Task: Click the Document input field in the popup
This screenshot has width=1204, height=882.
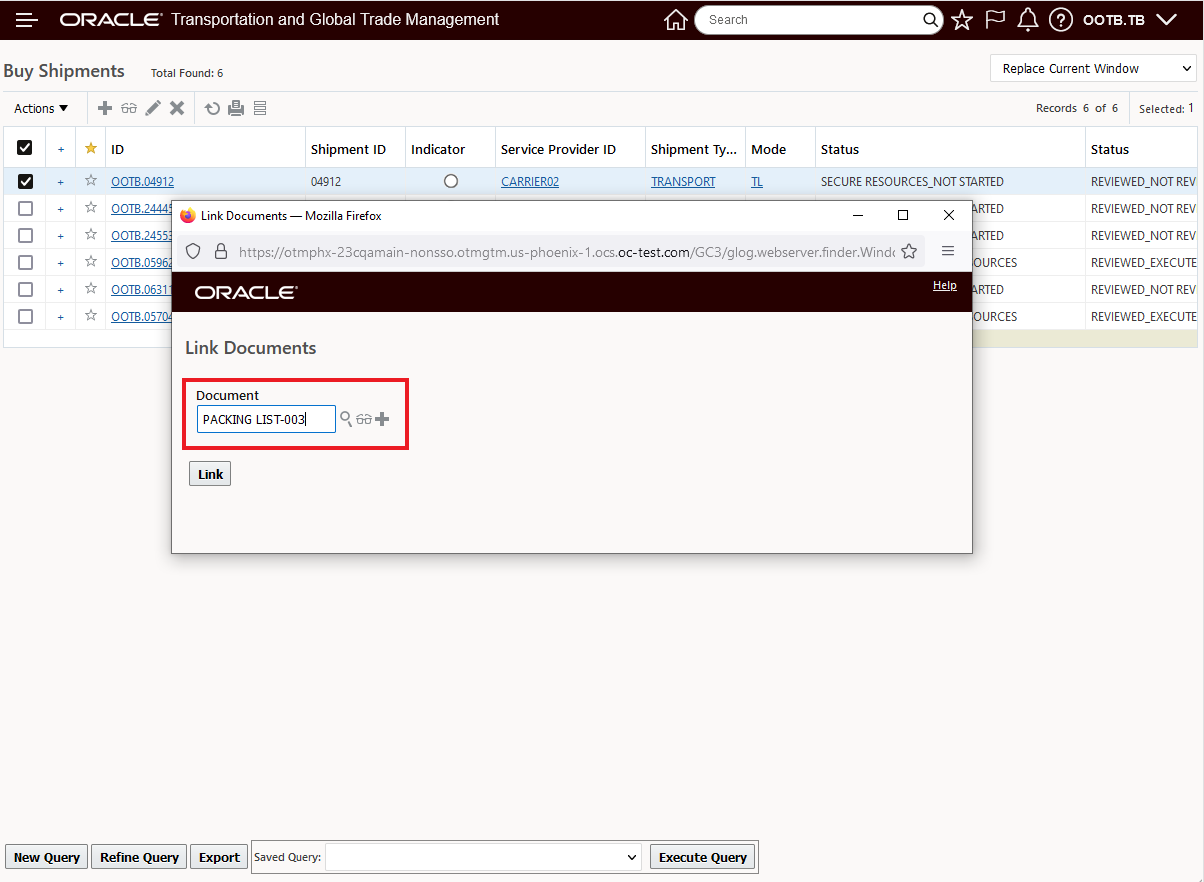Action: point(266,419)
